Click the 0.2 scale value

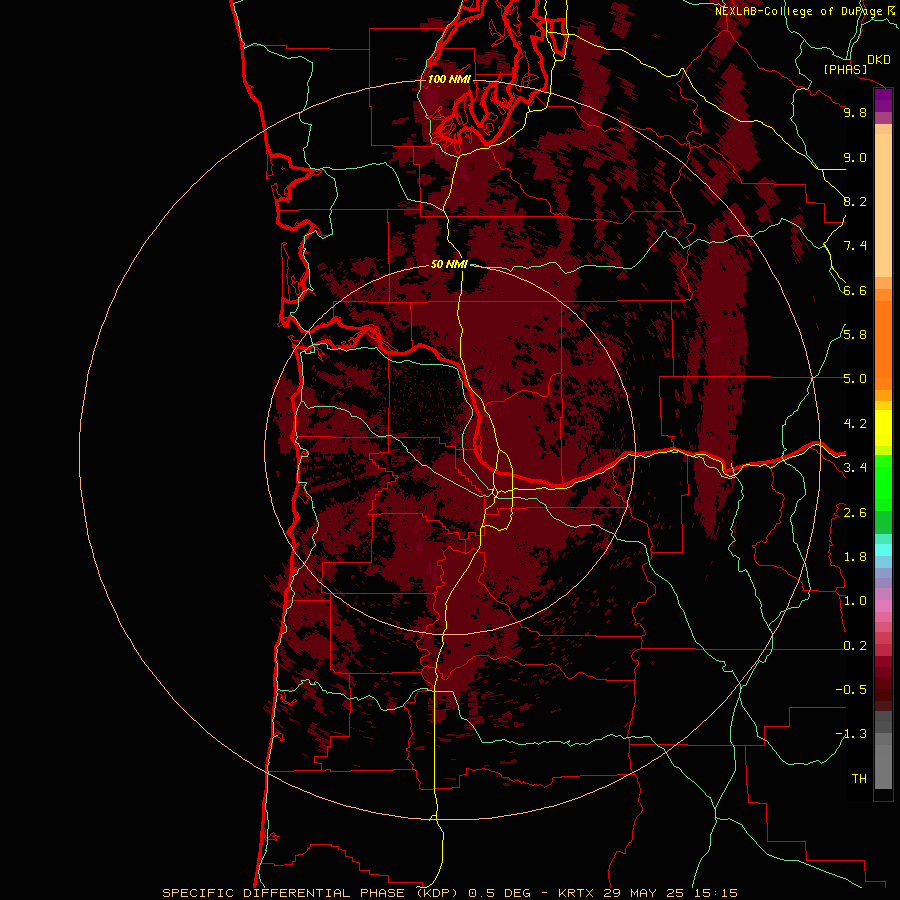[x=855, y=646]
